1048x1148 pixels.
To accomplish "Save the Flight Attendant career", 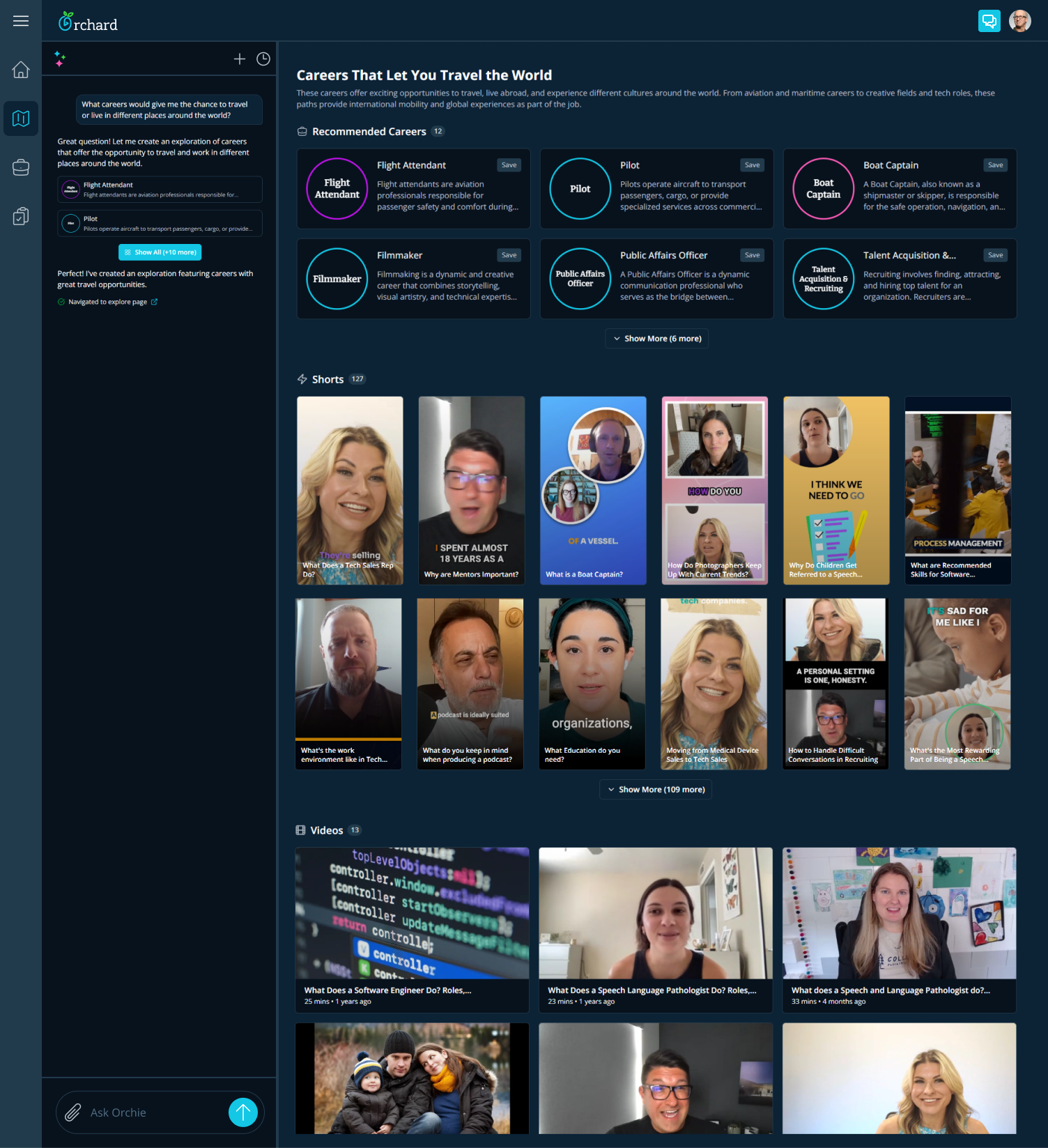I will tap(509, 165).
